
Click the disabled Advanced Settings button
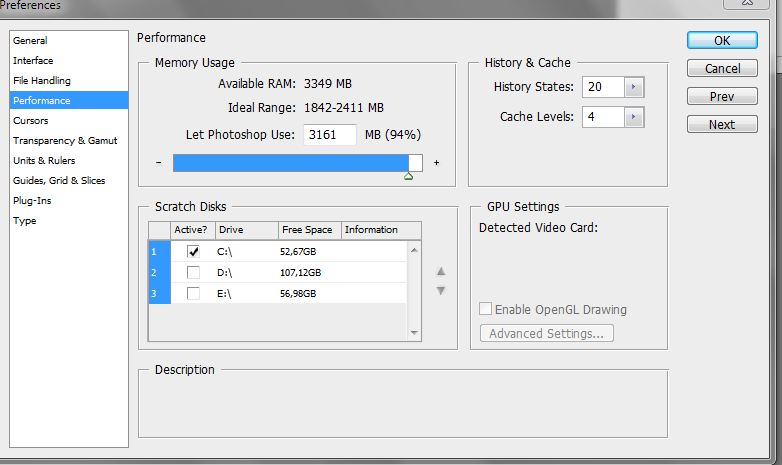pyautogui.click(x=547, y=333)
